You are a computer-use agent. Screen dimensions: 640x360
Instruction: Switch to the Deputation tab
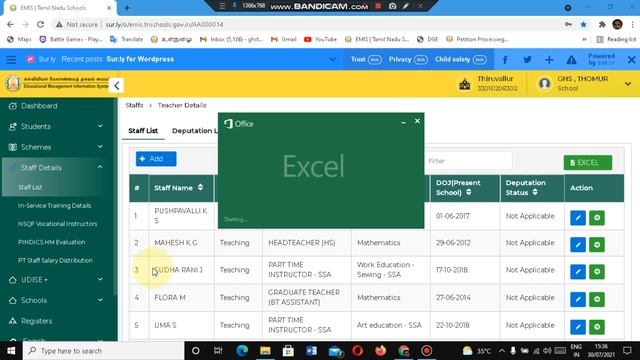tap(195, 131)
